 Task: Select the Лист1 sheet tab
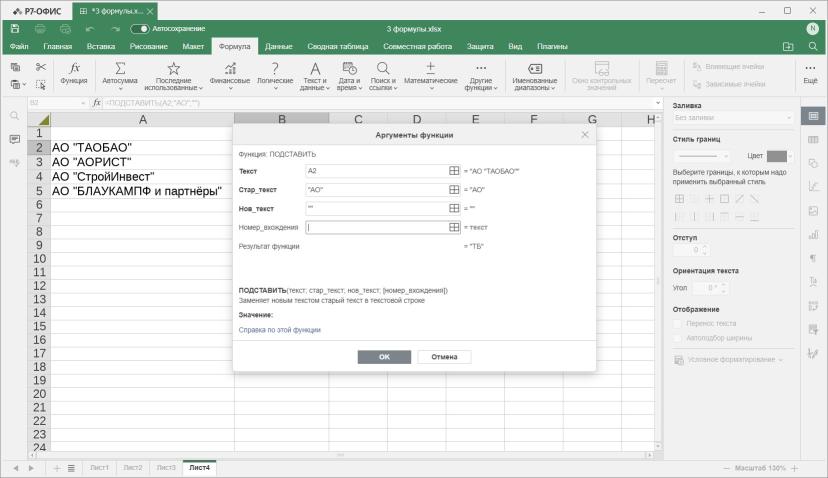[x=99, y=467]
